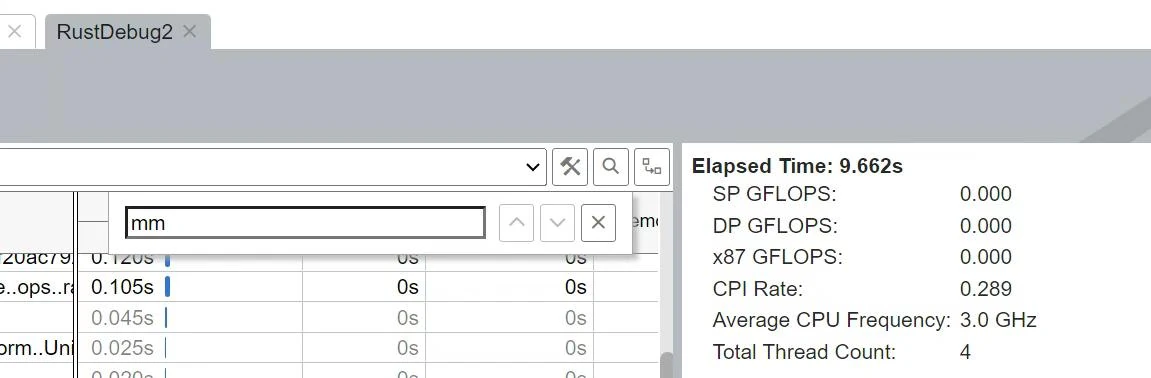The height and width of the screenshot is (378, 1151).
Task: Jump to previous search match arrow
Action: click(x=516, y=223)
